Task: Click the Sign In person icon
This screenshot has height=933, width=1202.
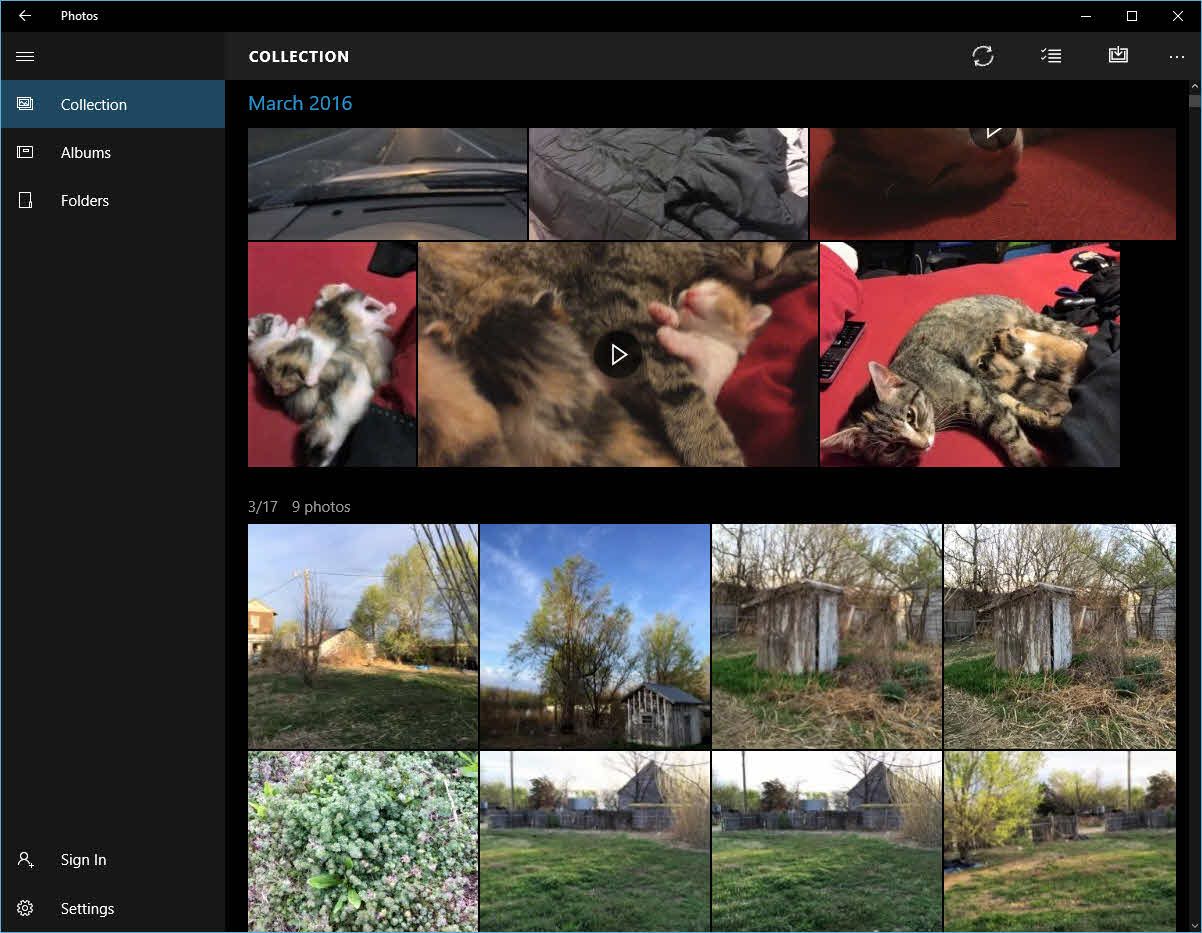Action: (x=25, y=860)
